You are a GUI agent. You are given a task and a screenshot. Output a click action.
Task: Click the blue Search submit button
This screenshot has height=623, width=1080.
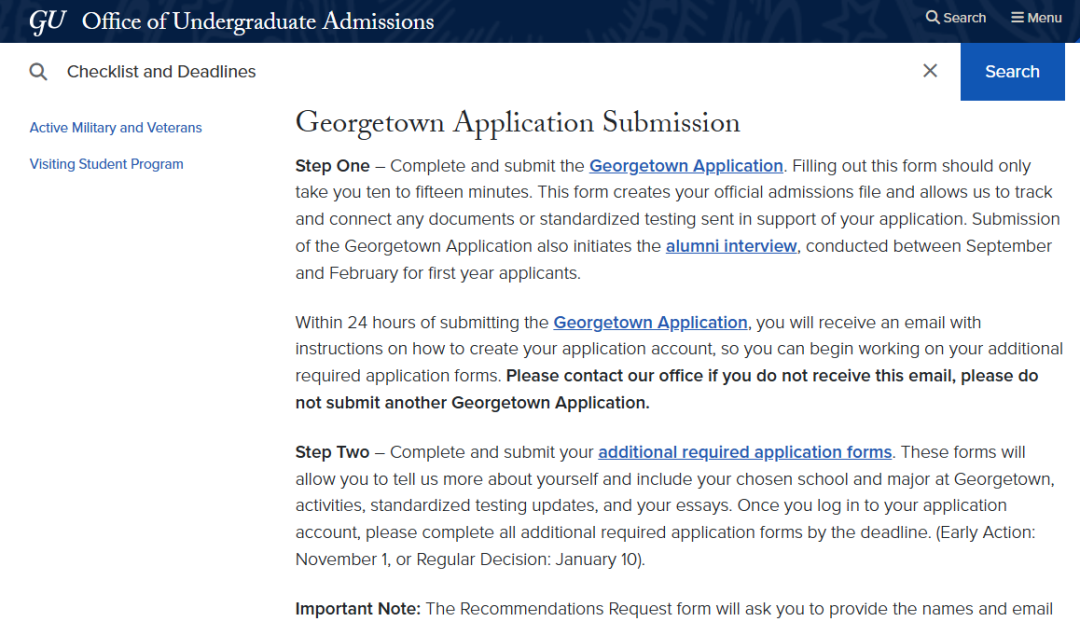click(1012, 72)
